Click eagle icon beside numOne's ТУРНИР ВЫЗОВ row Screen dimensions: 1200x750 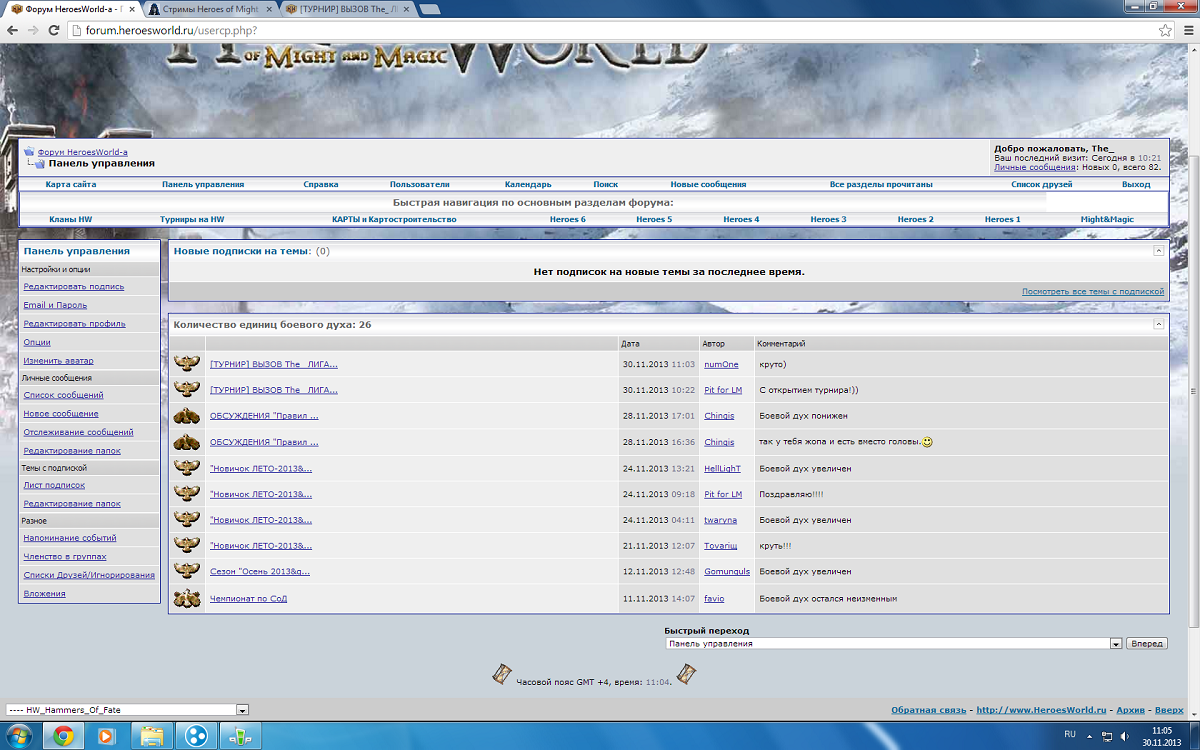click(x=187, y=364)
